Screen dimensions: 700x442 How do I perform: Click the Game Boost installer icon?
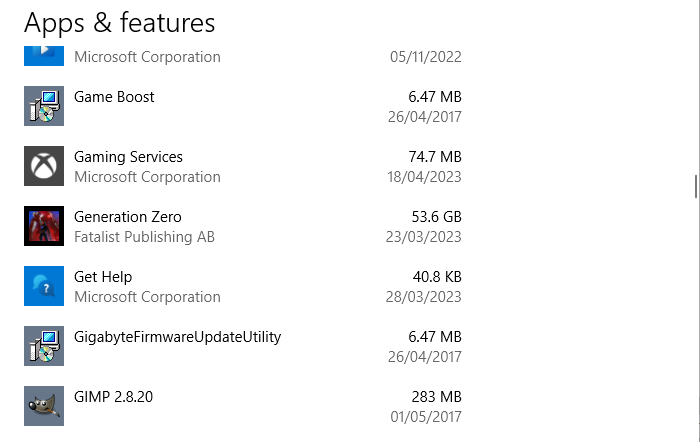click(x=44, y=106)
